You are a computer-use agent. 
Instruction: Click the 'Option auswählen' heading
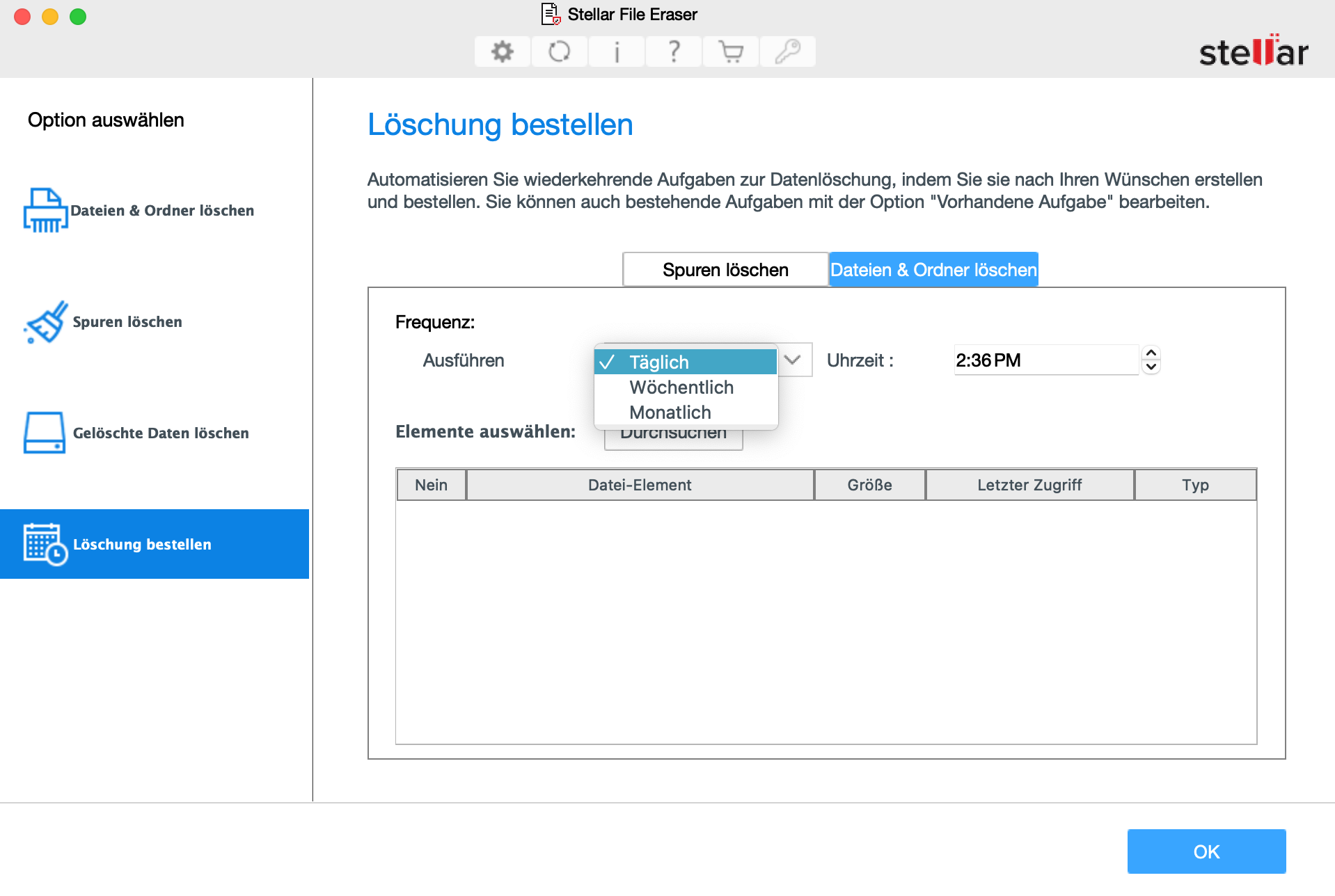point(106,120)
